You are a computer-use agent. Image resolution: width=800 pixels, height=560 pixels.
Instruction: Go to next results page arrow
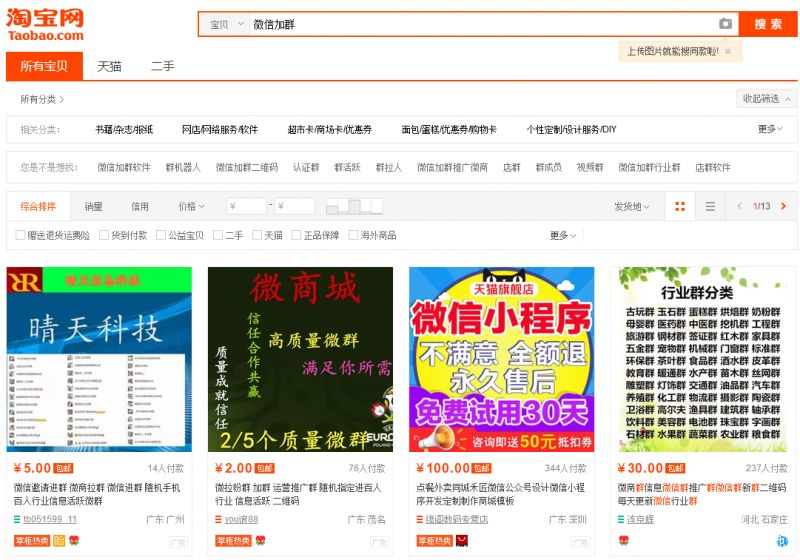tap(783, 206)
